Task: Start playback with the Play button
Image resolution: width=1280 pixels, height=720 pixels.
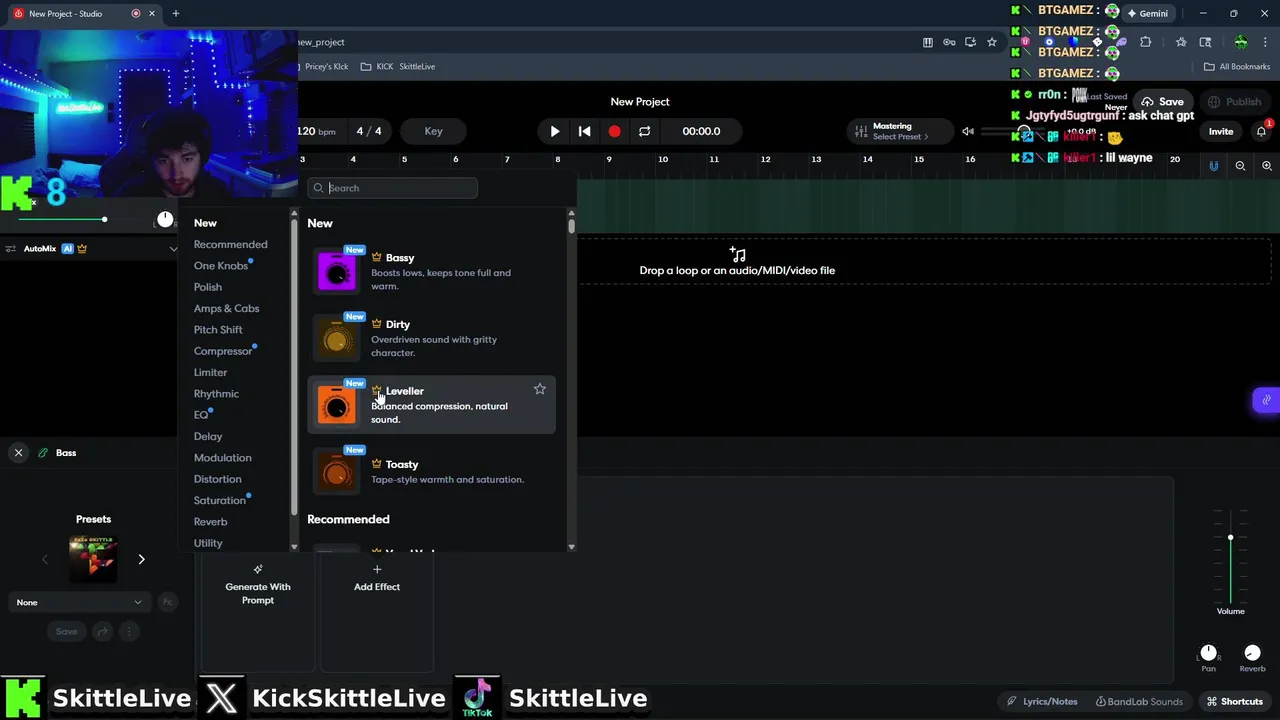Action: 555,131
